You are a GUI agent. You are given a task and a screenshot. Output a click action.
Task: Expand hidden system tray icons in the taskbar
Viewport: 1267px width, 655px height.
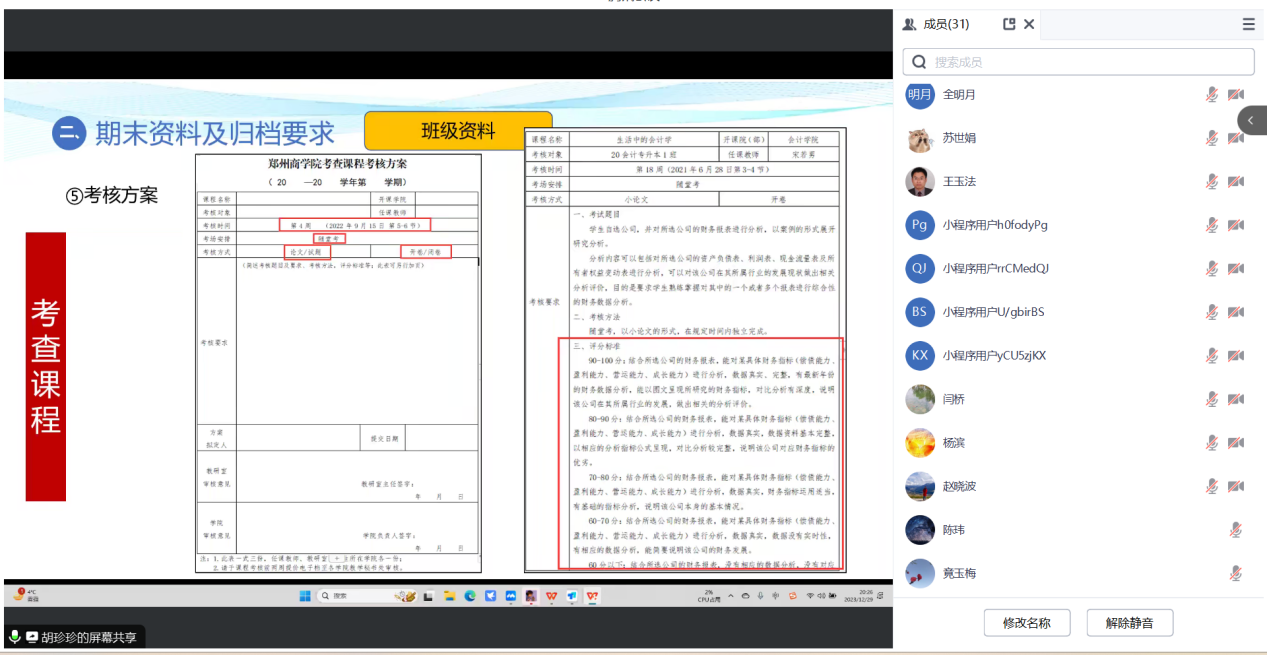(731, 596)
